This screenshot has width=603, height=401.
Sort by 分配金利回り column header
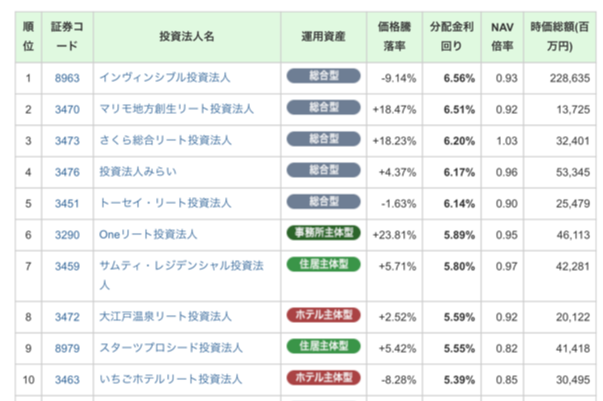[x=451, y=37]
